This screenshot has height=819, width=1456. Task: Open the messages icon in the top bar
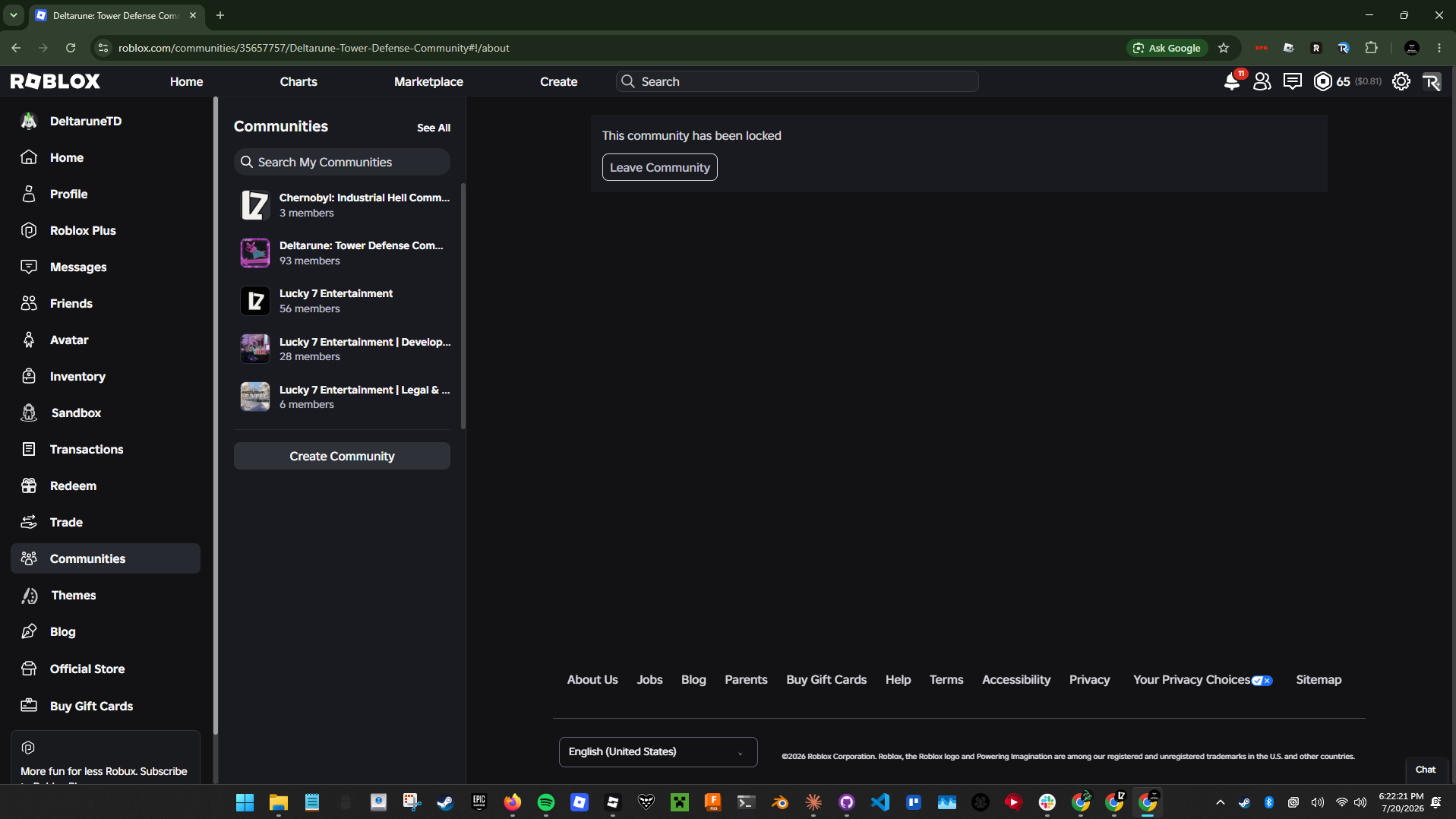[1292, 81]
